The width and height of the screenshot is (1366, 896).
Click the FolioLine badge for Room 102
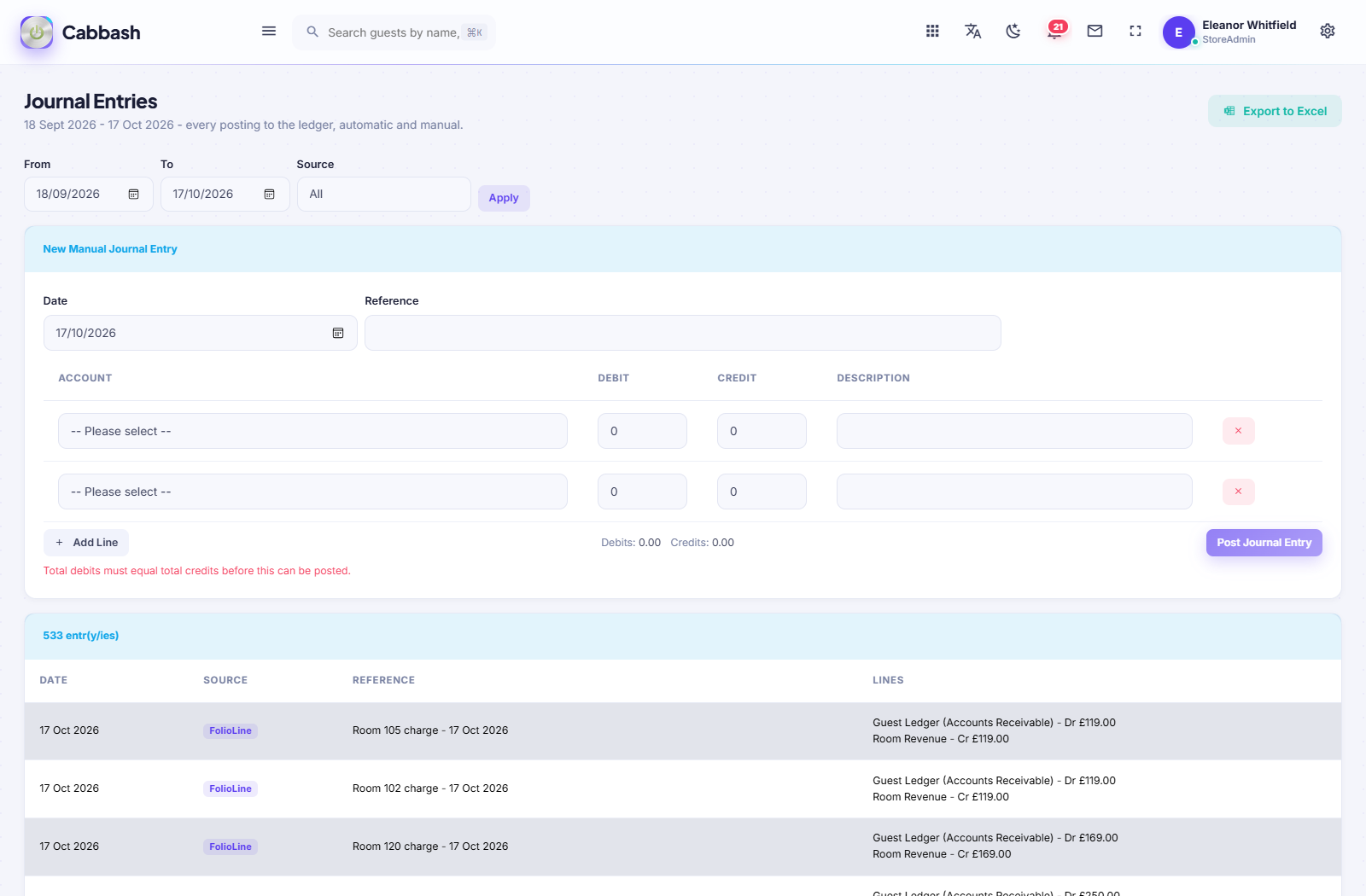click(231, 789)
